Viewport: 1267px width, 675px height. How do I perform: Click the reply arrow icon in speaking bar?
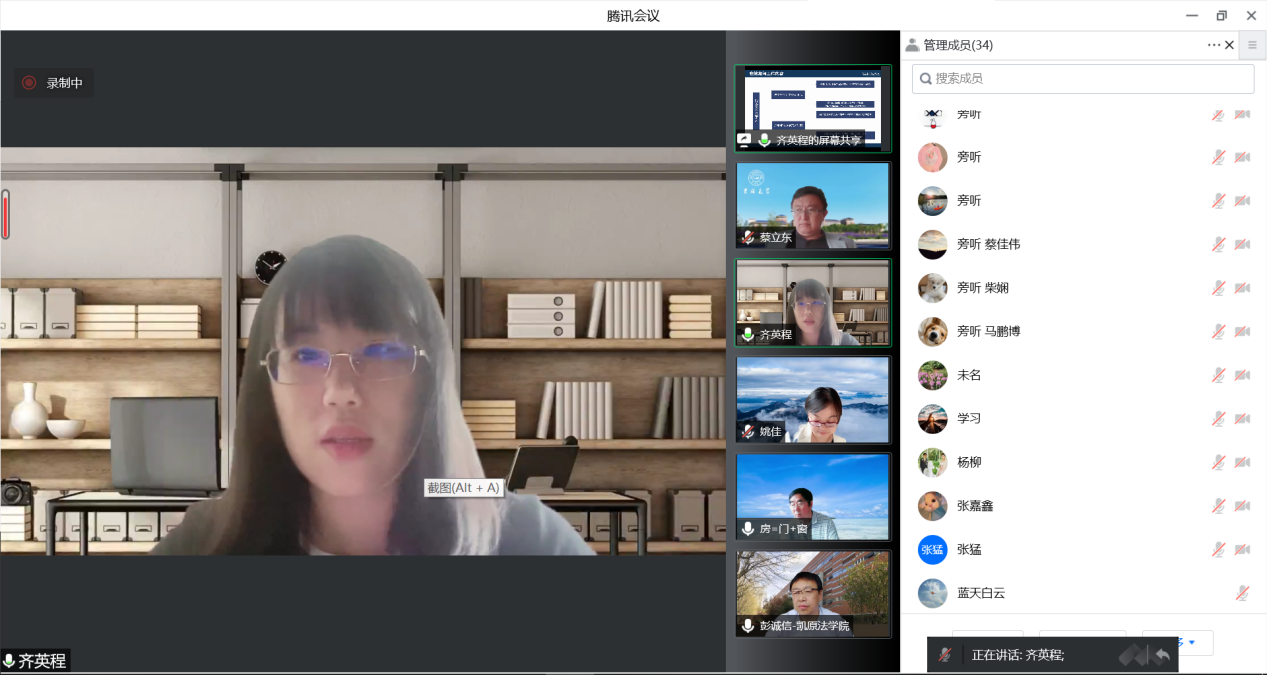[1162, 655]
